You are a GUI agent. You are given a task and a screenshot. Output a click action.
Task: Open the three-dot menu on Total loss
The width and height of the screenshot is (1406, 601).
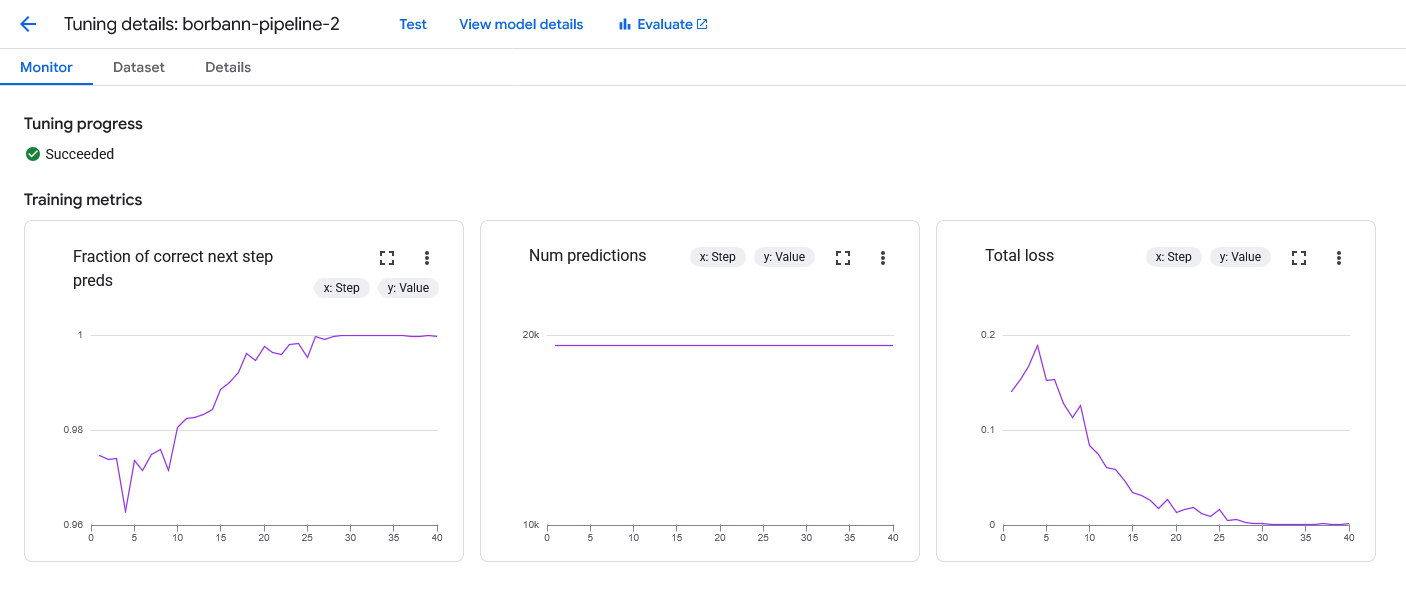(x=1339, y=257)
